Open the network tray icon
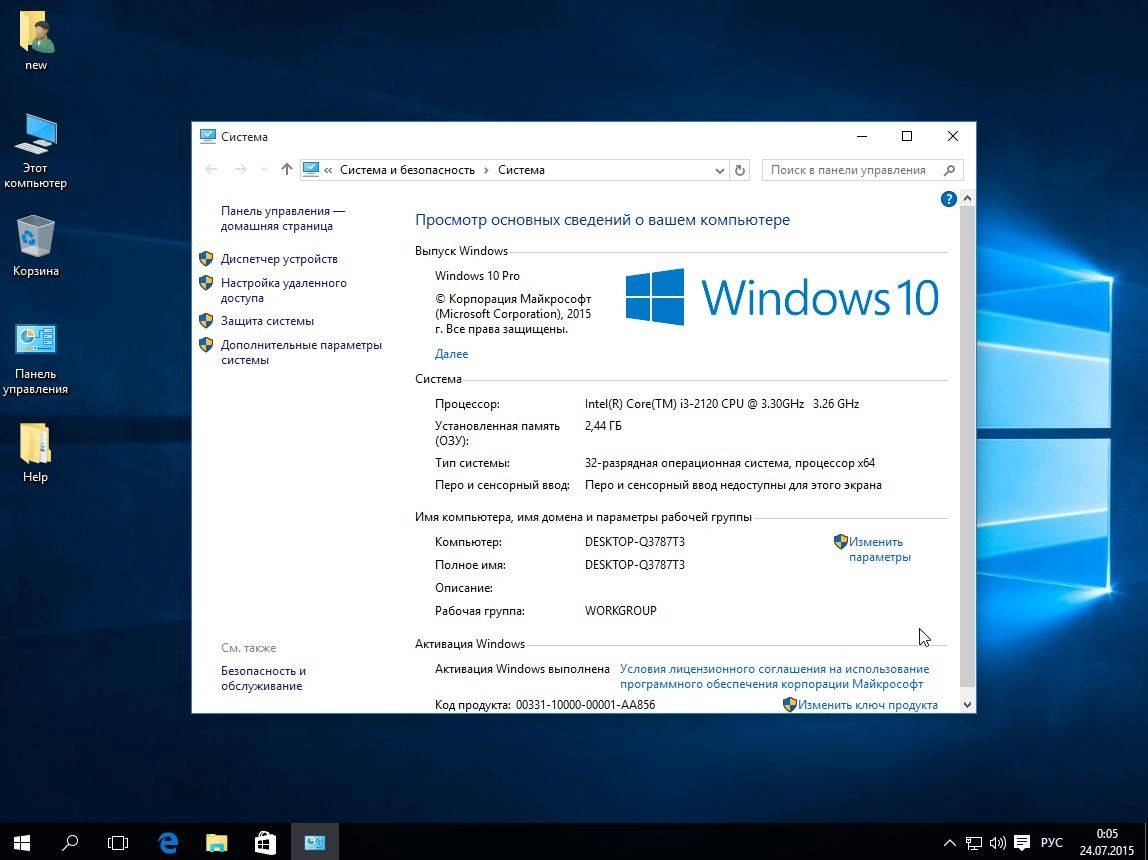Screen dimensions: 1148x860 974,843
